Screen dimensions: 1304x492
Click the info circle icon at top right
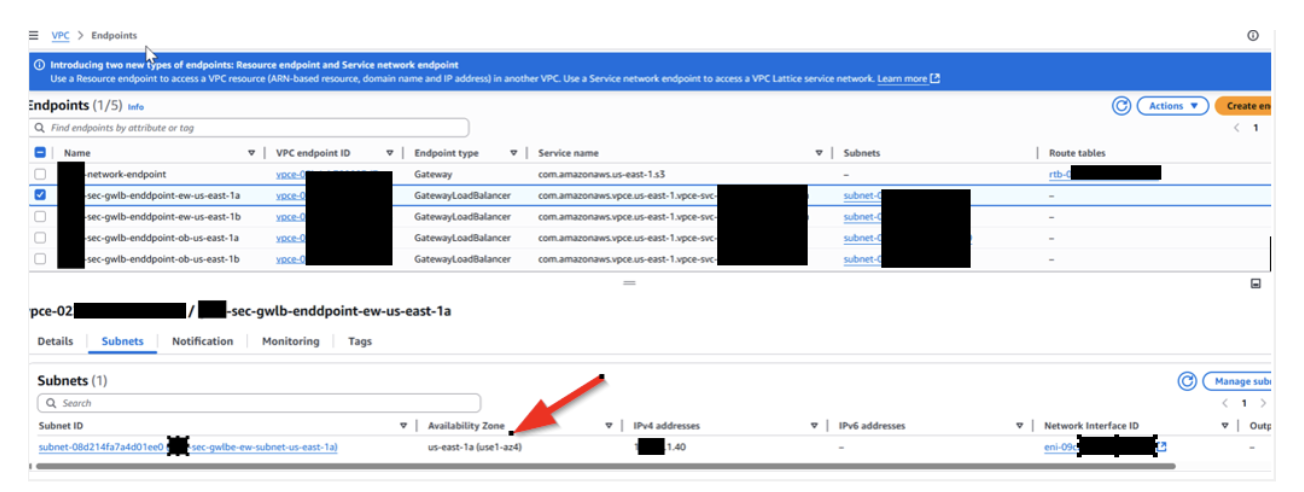1252,35
